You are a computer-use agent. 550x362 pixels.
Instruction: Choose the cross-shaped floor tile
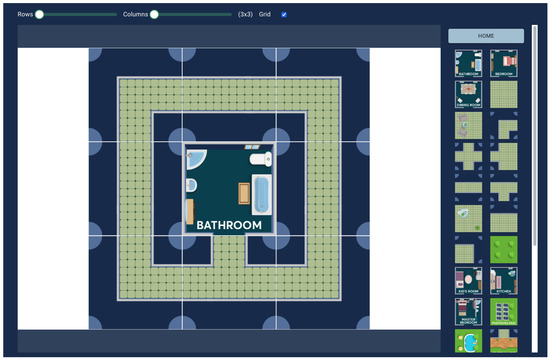tap(468, 156)
